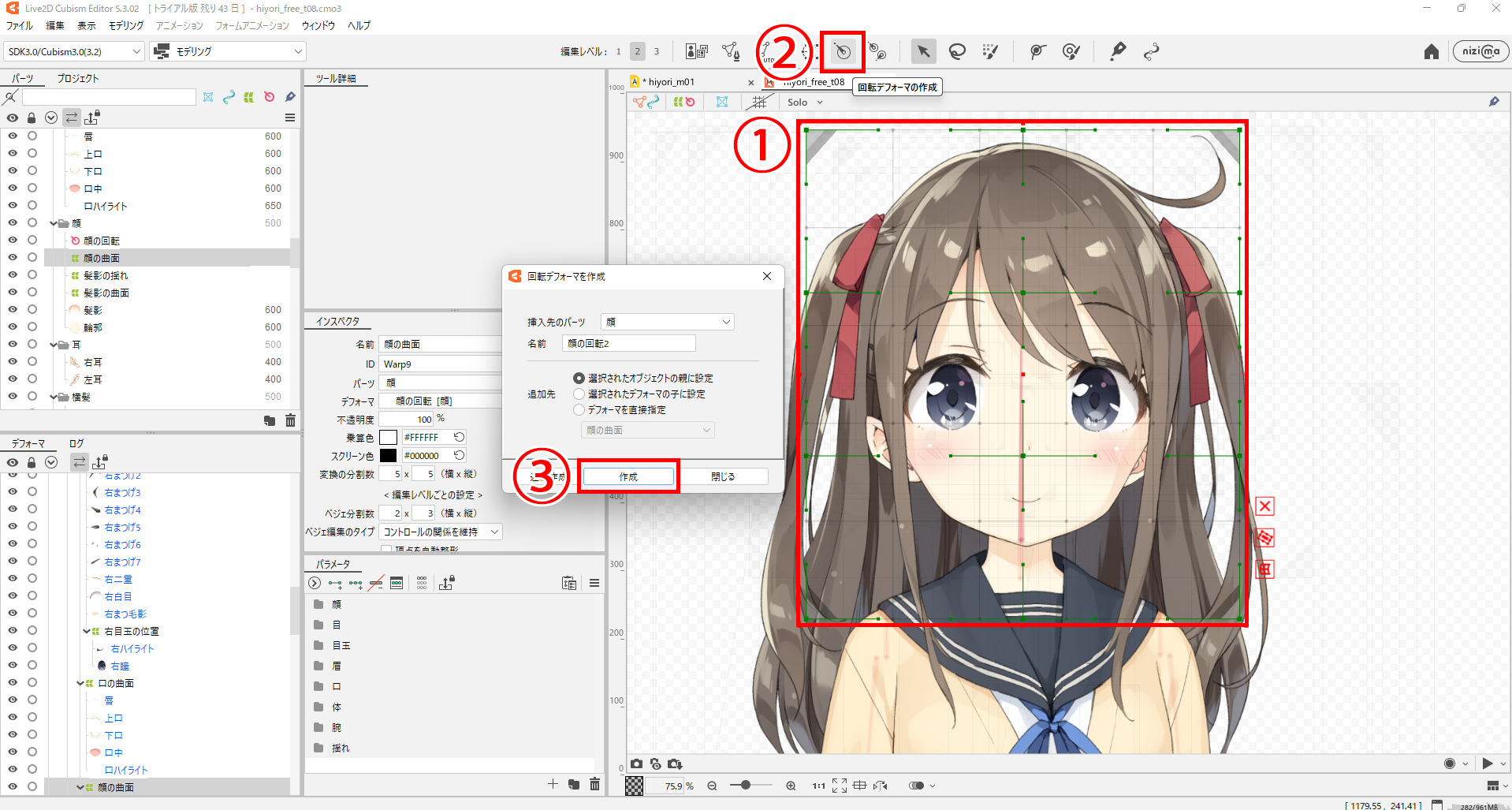Image resolution: width=1512 pixels, height=810 pixels.
Task: Open the SDK3.0/Cubism3.0 version dropdown
Action: [x=74, y=52]
